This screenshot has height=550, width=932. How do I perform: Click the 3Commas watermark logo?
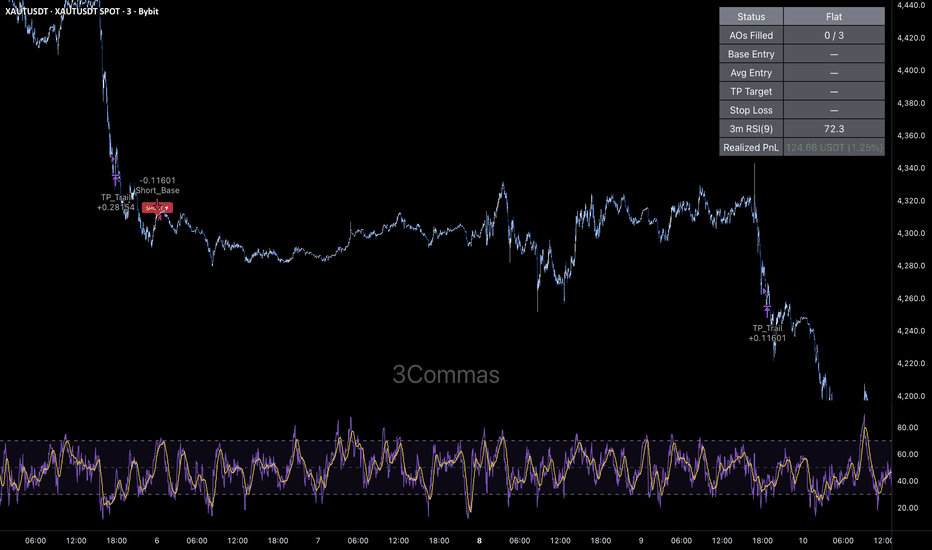[446, 374]
